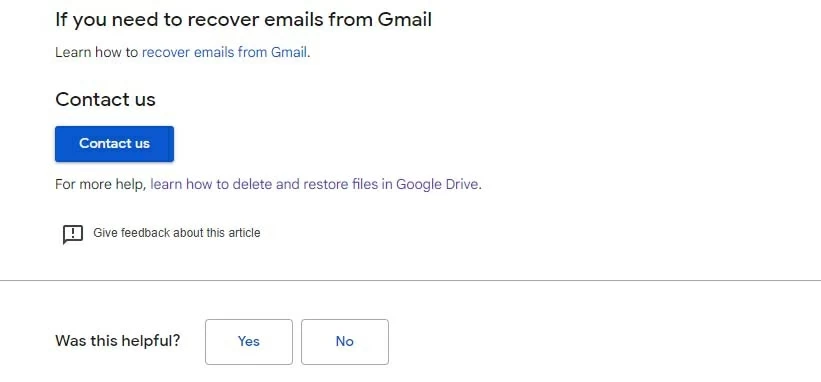The height and width of the screenshot is (382, 821).
Task: Click the 'Learn how to' plain text
Action: pyautogui.click(x=97, y=52)
